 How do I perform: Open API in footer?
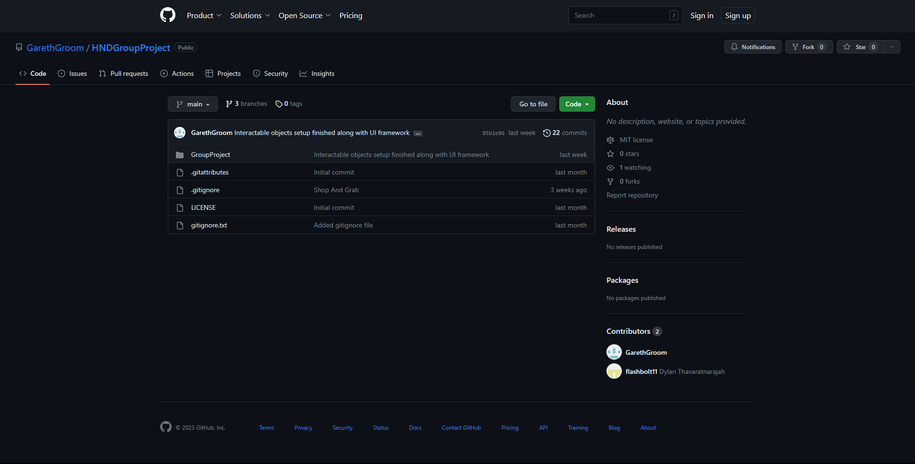click(x=543, y=428)
